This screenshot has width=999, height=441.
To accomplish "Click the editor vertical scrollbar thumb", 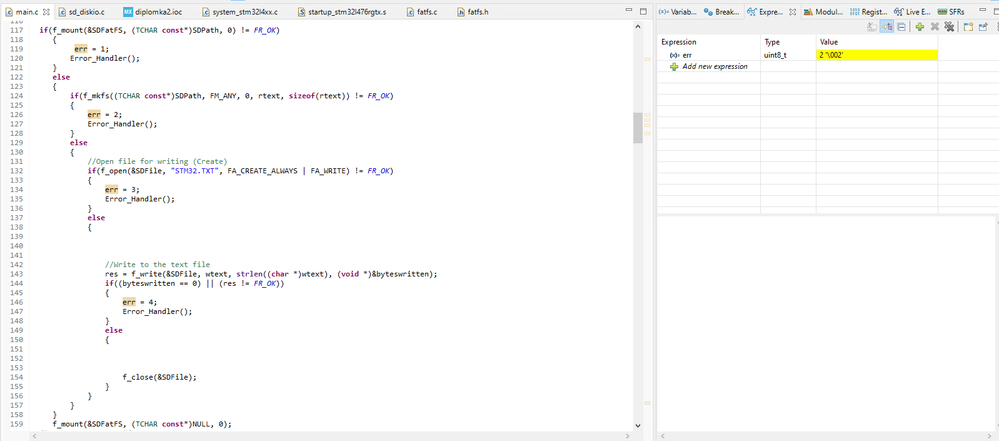I will (638, 127).
